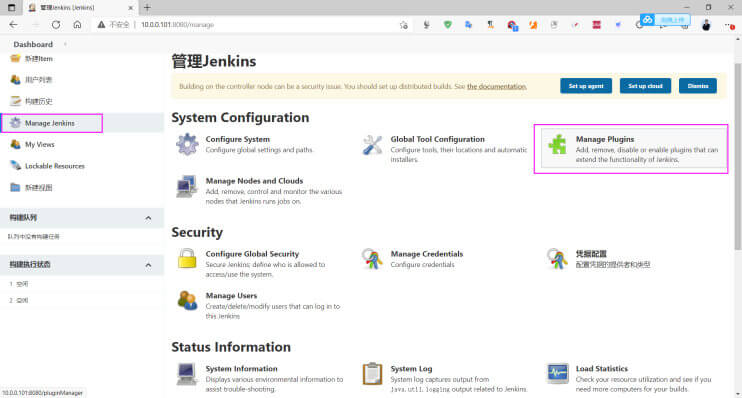Open My Views in the sidebar

pos(40,144)
